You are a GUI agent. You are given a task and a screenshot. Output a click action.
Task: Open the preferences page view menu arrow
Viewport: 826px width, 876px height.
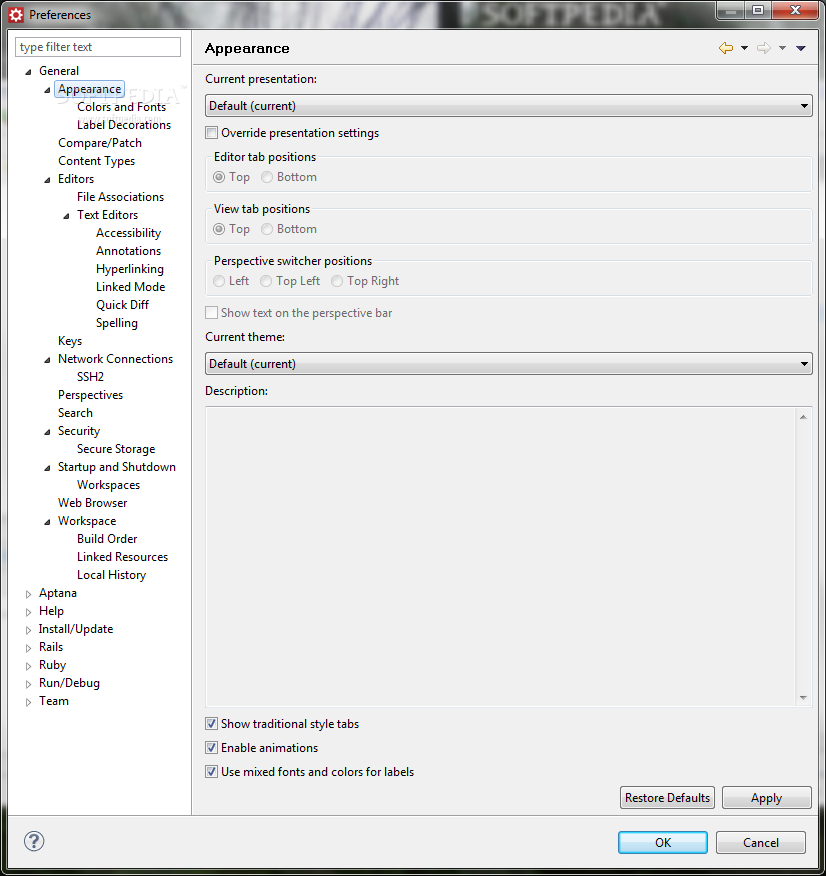(801, 48)
